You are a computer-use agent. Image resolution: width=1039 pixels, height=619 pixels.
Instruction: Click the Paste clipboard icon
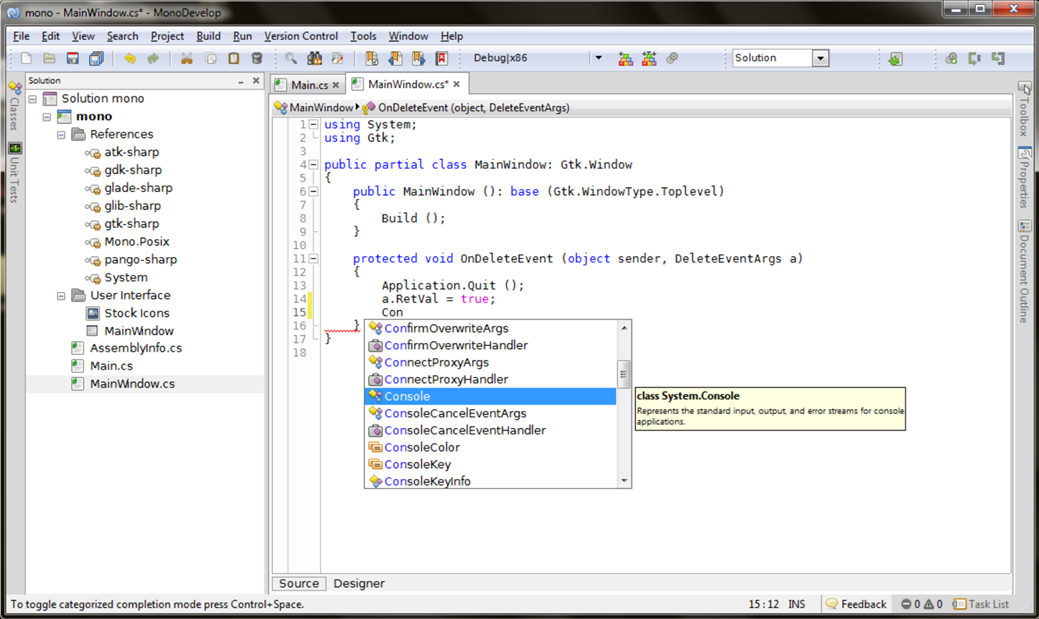click(x=234, y=58)
